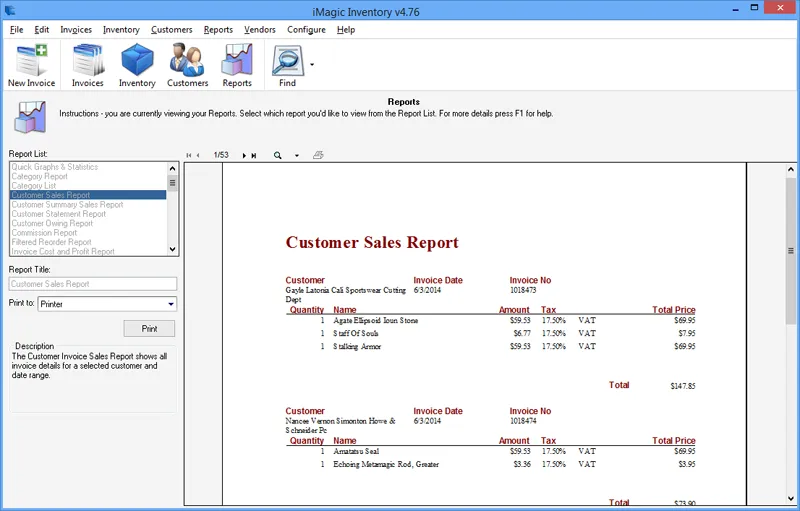Click the Stalking Armor item name
This screenshot has height=511, width=800.
(357, 346)
